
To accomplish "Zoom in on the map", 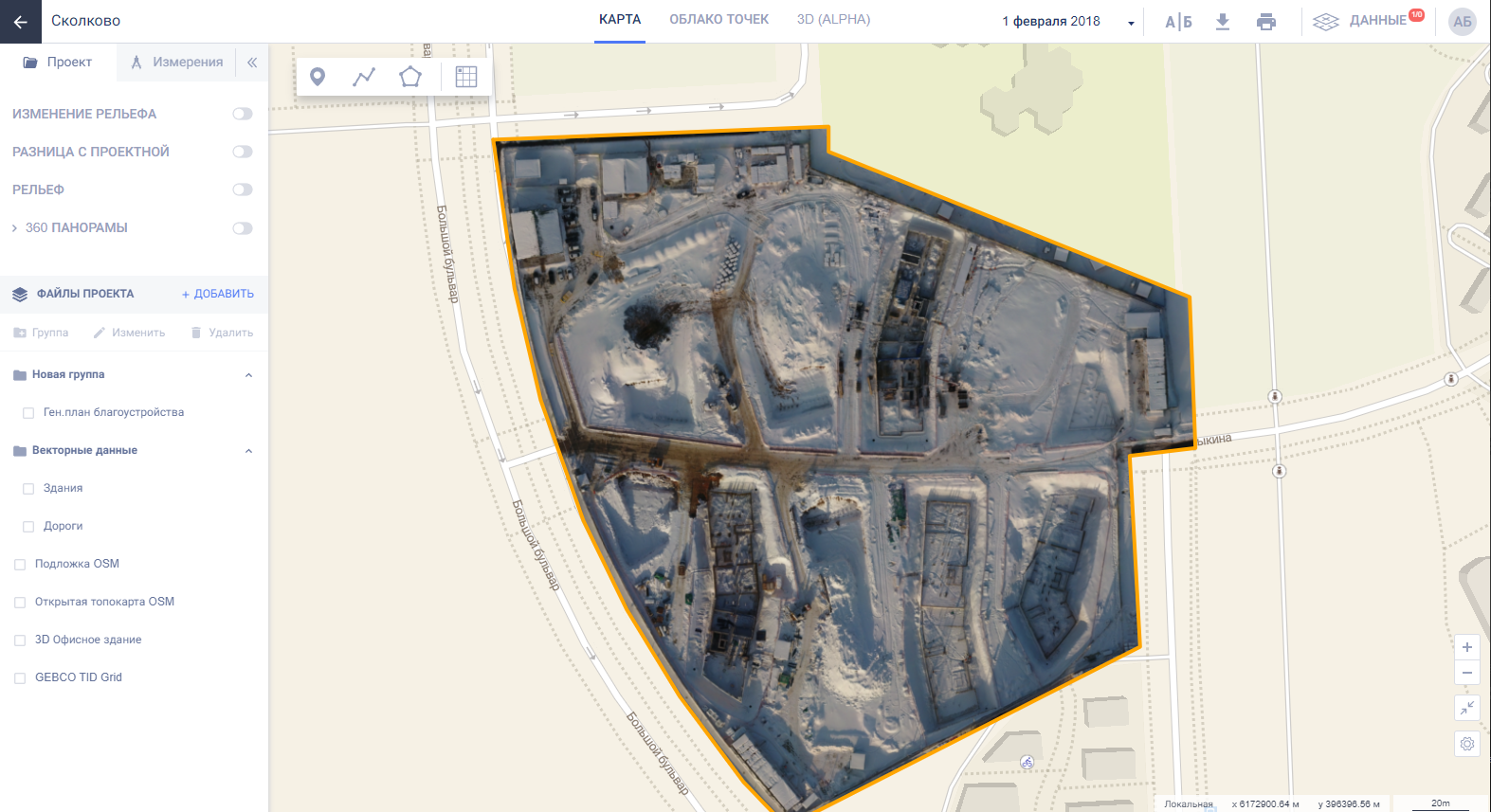I will (x=1466, y=647).
